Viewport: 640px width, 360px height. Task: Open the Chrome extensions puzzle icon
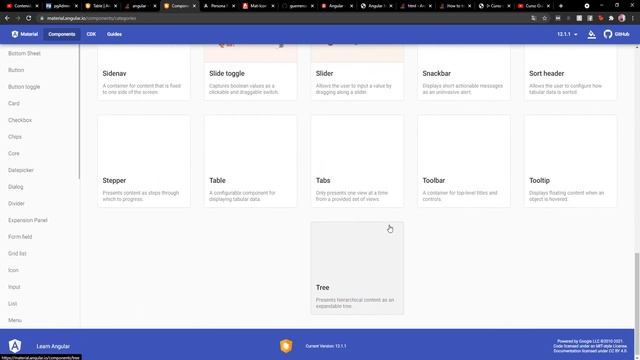tap(611, 18)
